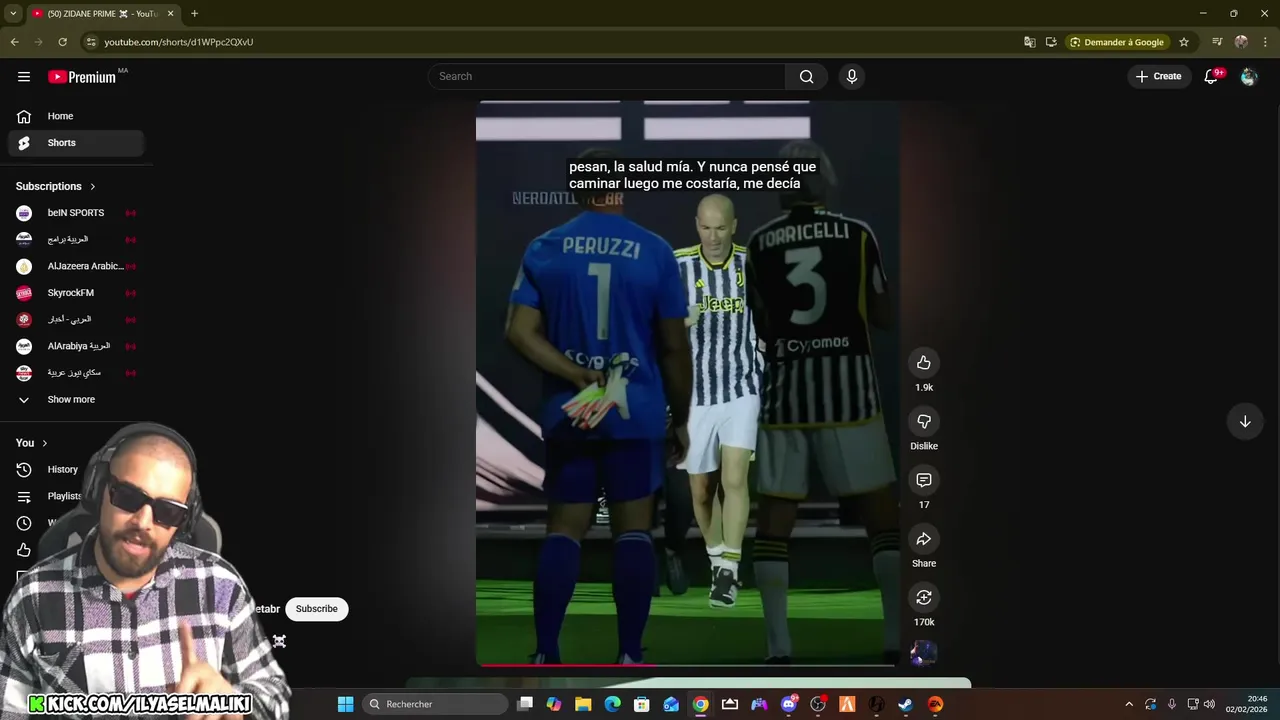Screen dimensions: 1280x720
Task: Focus the YouTube Search field
Action: pos(607,77)
